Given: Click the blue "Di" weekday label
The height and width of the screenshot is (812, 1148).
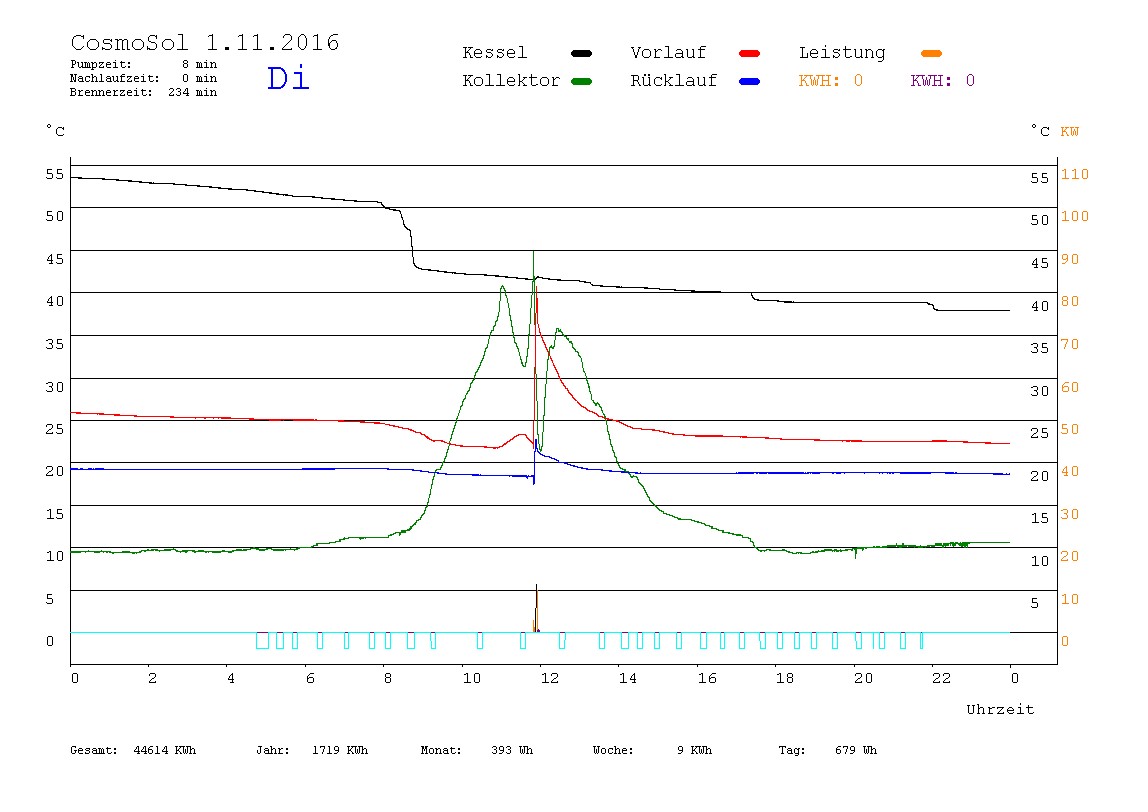Looking at the screenshot, I should [x=288, y=78].
